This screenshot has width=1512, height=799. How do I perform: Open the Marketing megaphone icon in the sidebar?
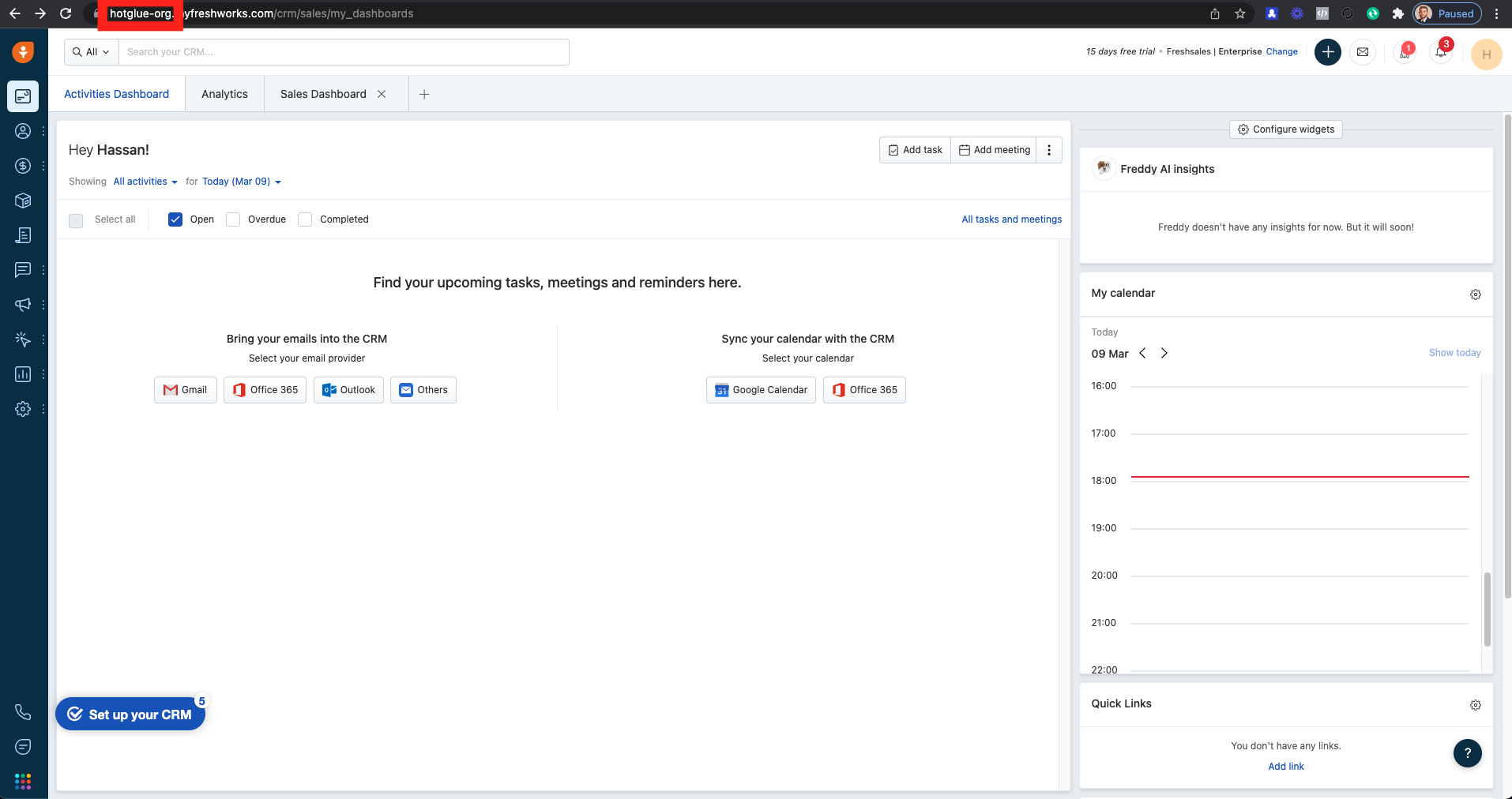click(x=23, y=305)
